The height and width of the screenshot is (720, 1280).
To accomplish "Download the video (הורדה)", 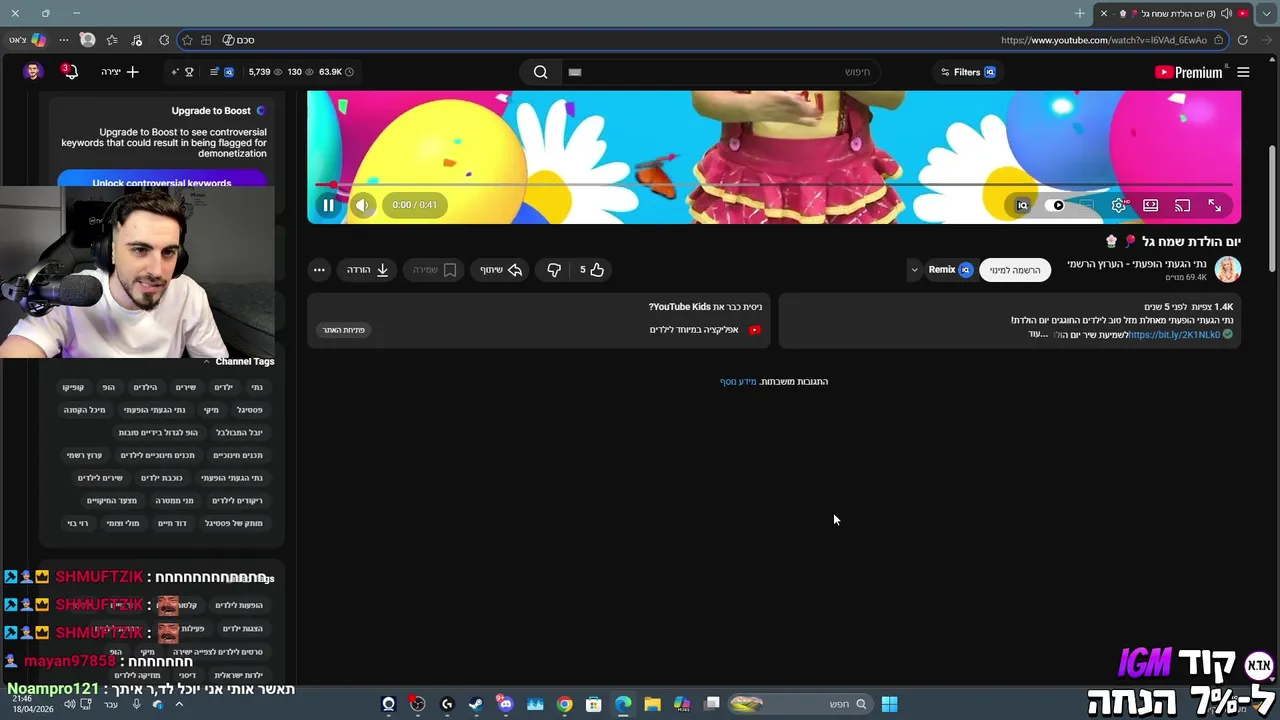I will 368,270.
